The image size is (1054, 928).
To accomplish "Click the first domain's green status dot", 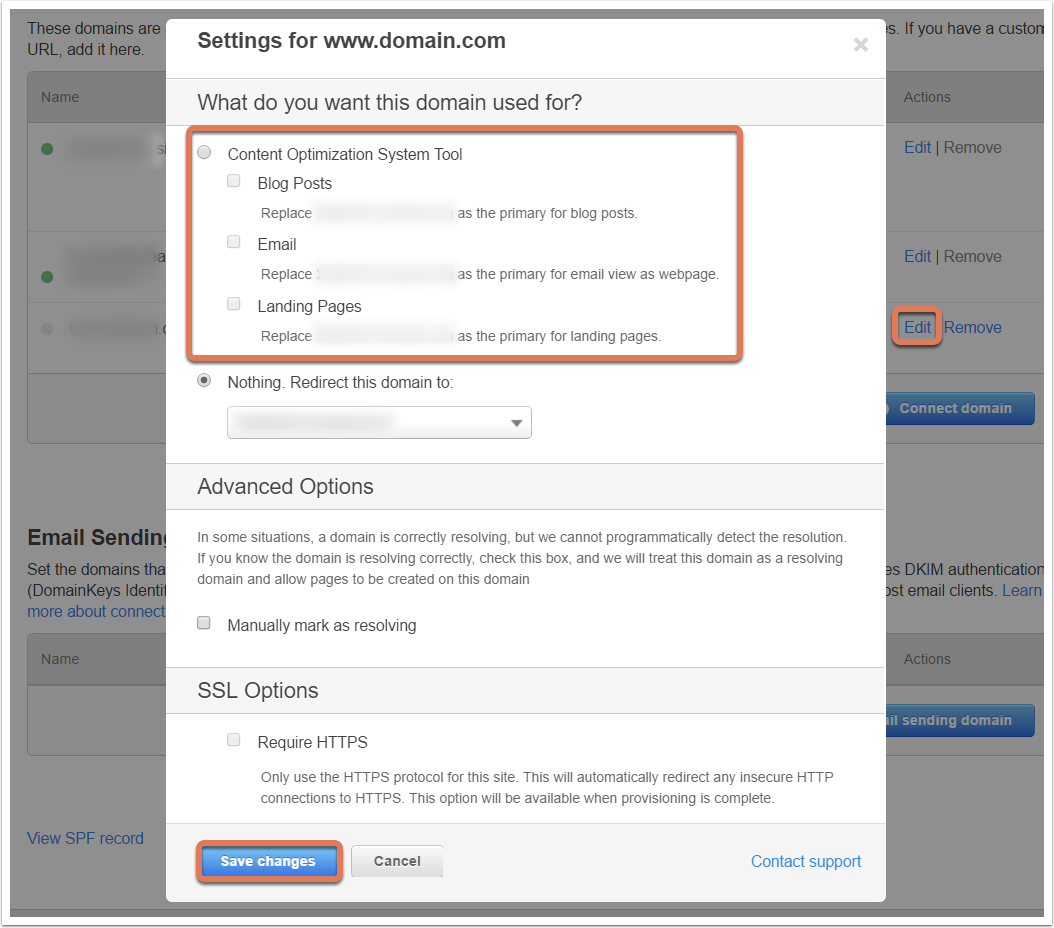I will pos(47,149).
